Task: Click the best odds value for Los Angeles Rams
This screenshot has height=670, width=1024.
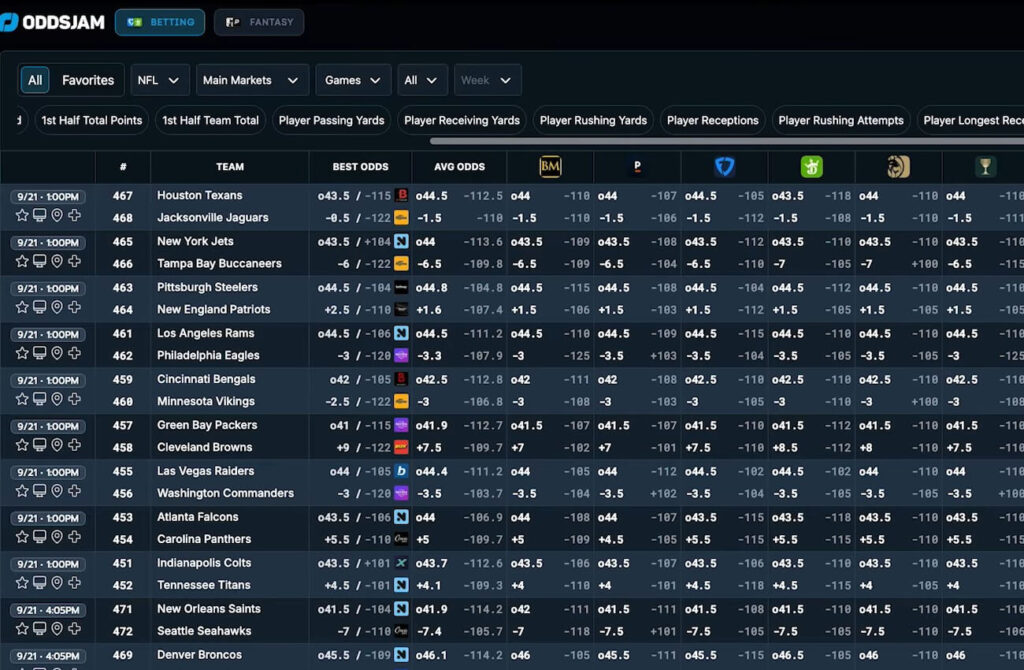Action: click(x=357, y=333)
